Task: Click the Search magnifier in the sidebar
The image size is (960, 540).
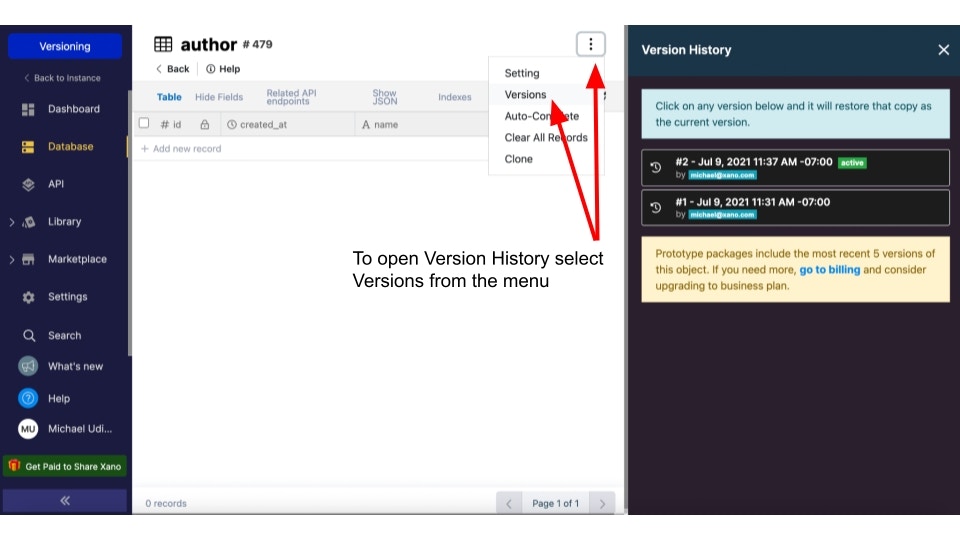Action: tap(28, 336)
